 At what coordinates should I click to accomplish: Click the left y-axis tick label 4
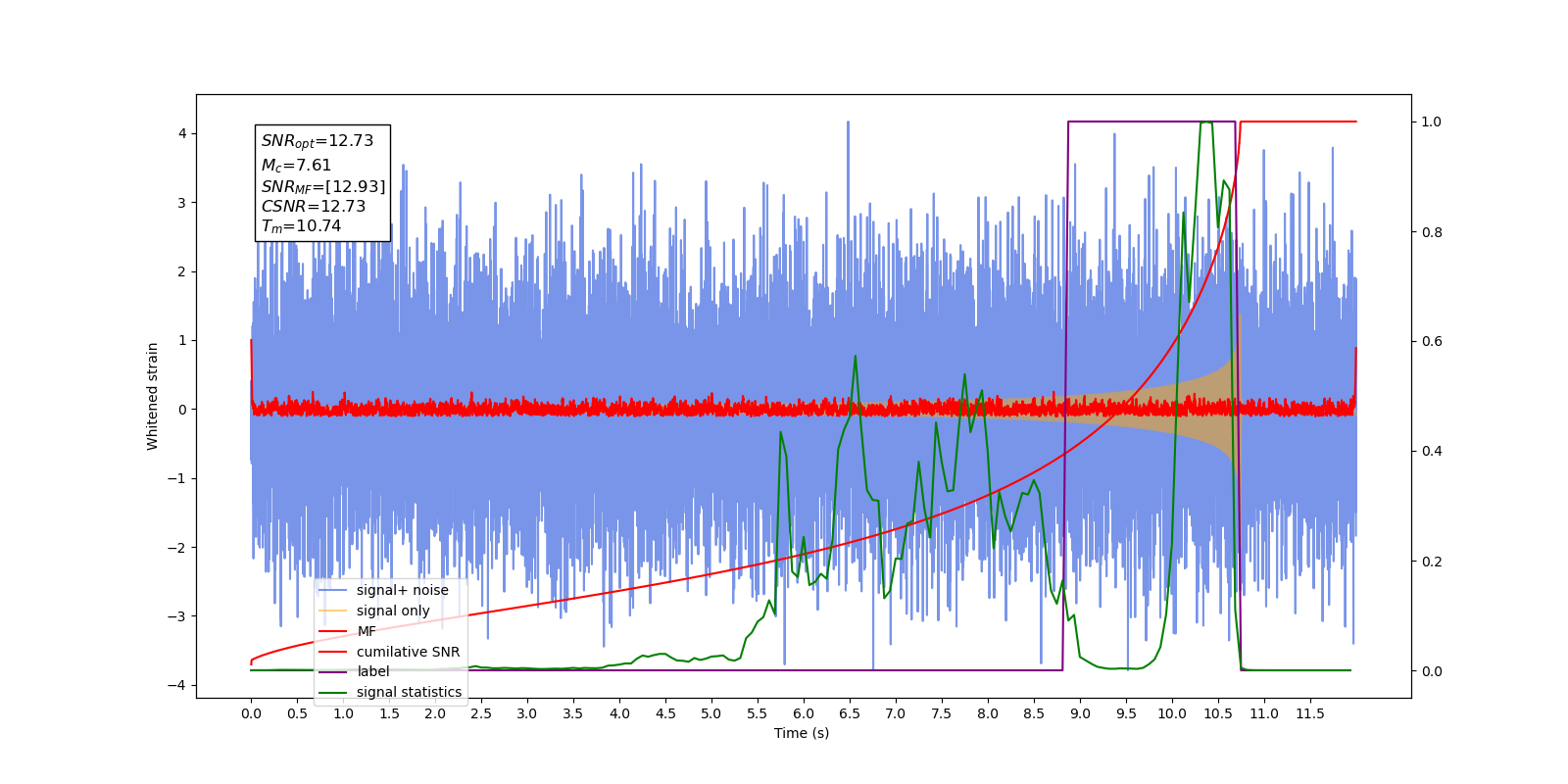[x=181, y=133]
